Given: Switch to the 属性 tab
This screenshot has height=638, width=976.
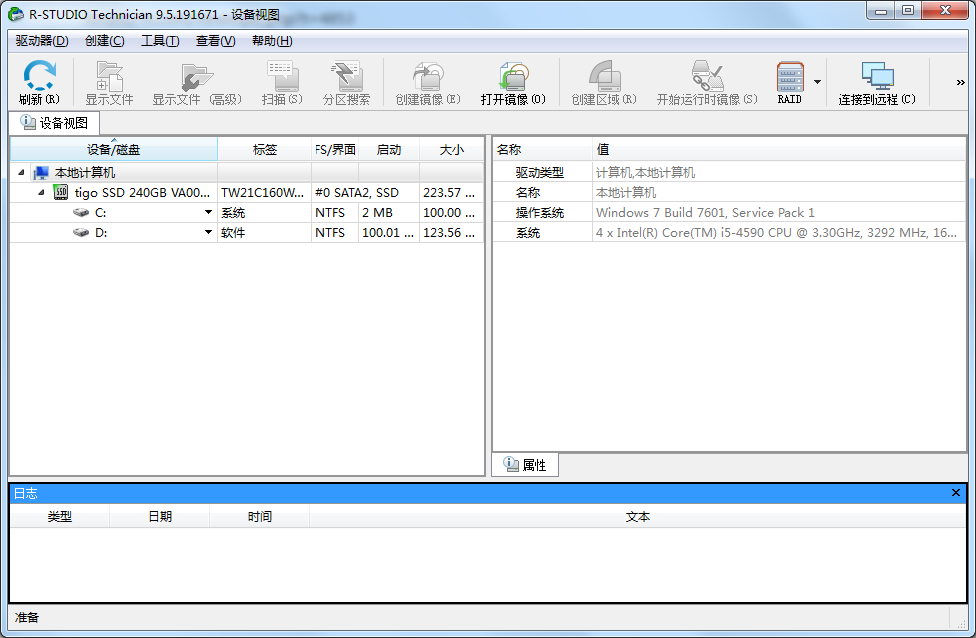Looking at the screenshot, I should 525,465.
